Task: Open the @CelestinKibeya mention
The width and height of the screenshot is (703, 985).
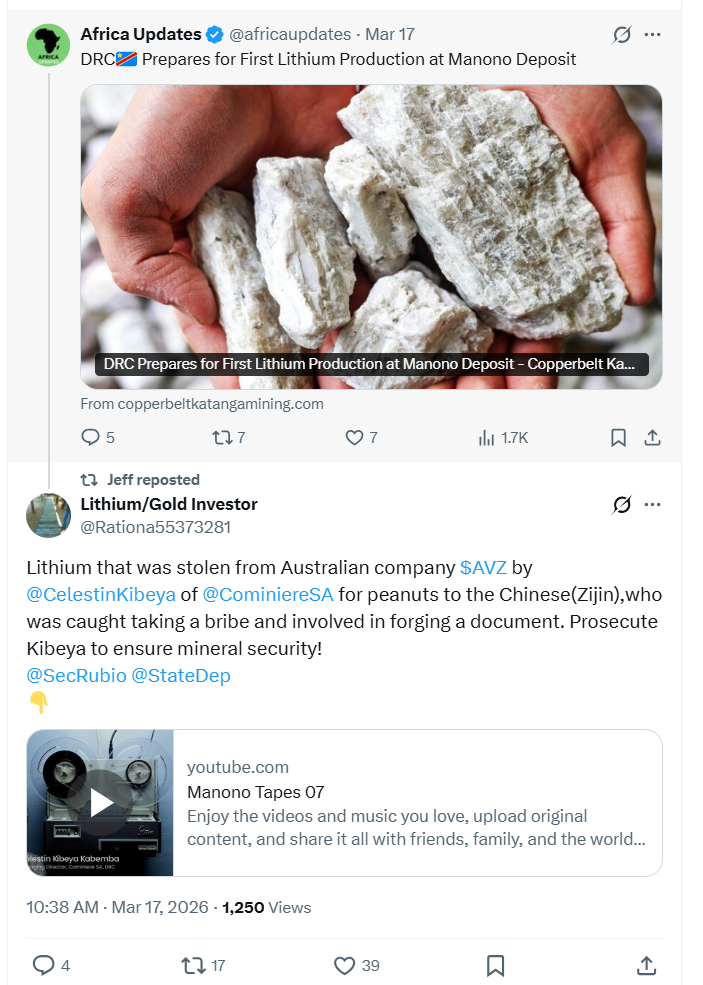Action: coord(100,594)
